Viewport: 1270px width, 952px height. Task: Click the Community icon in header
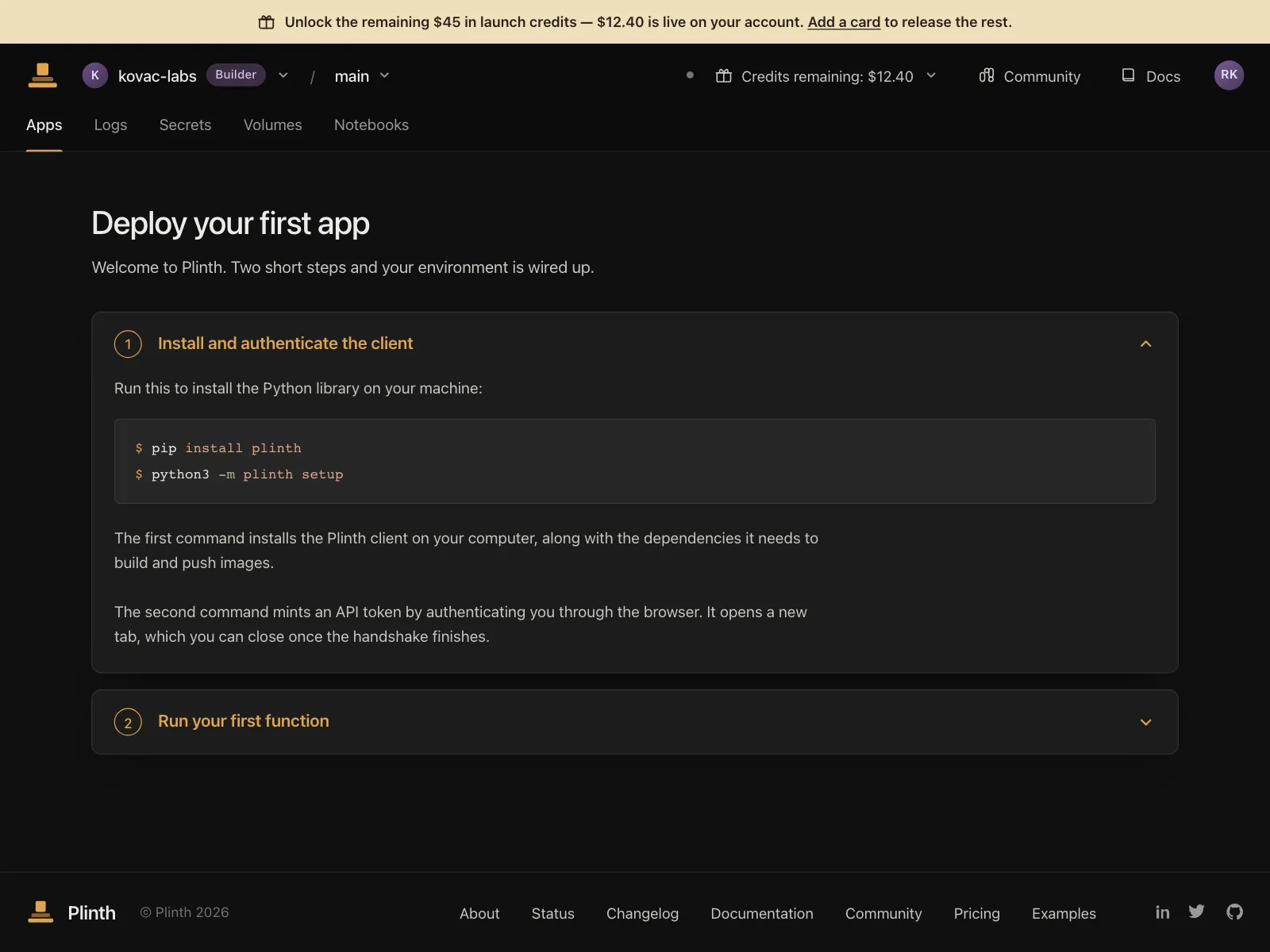coord(987,75)
